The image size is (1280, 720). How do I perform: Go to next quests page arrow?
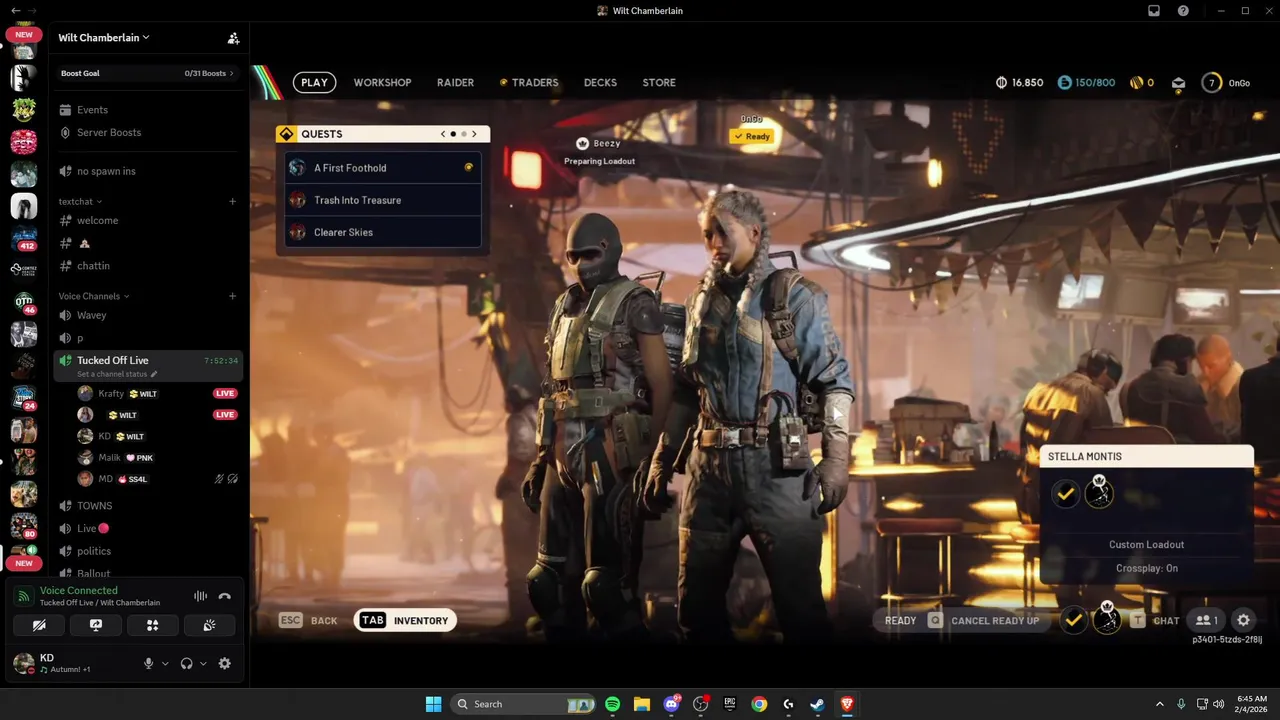[474, 134]
